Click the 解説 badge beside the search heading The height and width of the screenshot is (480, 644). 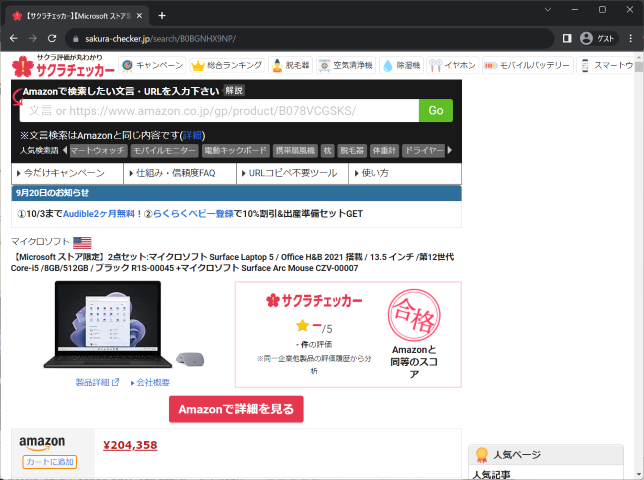pos(234,90)
